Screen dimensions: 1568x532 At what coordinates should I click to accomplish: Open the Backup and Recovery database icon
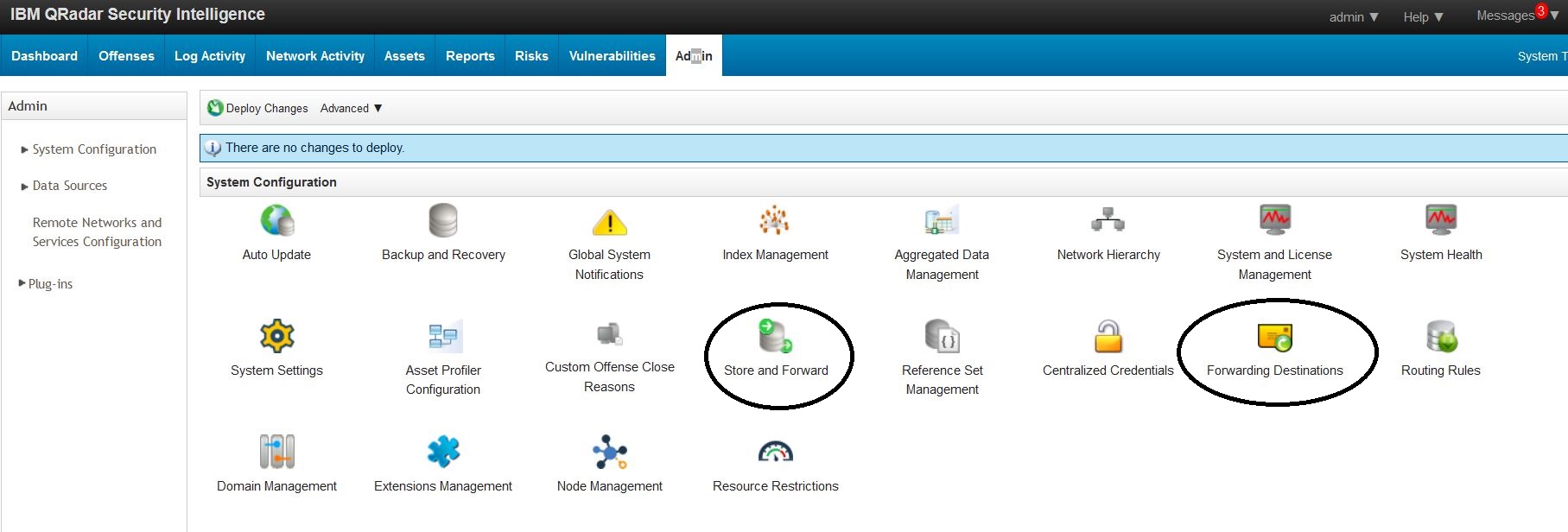pyautogui.click(x=443, y=220)
